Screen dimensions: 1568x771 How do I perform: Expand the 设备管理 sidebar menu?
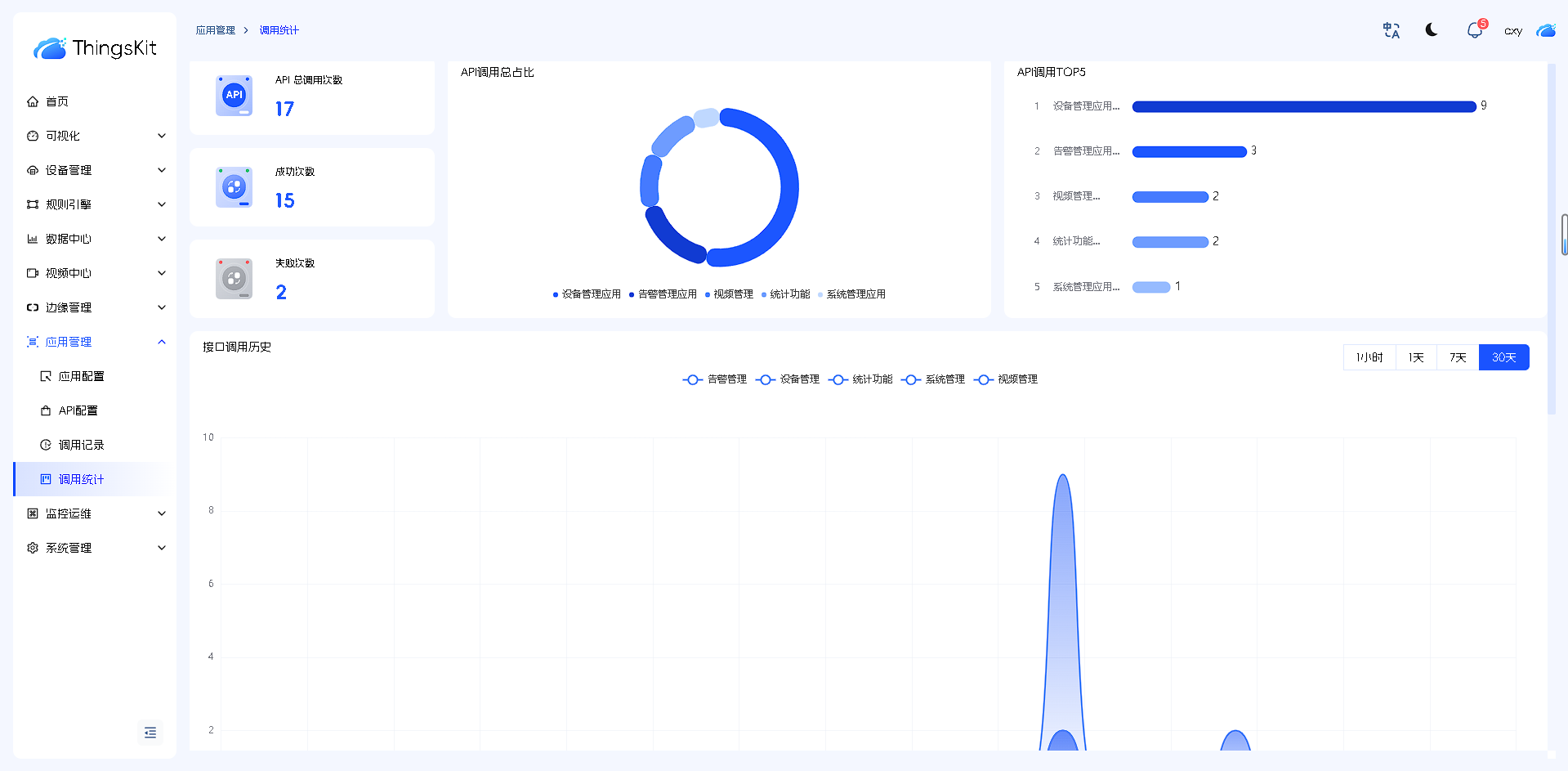coord(95,170)
